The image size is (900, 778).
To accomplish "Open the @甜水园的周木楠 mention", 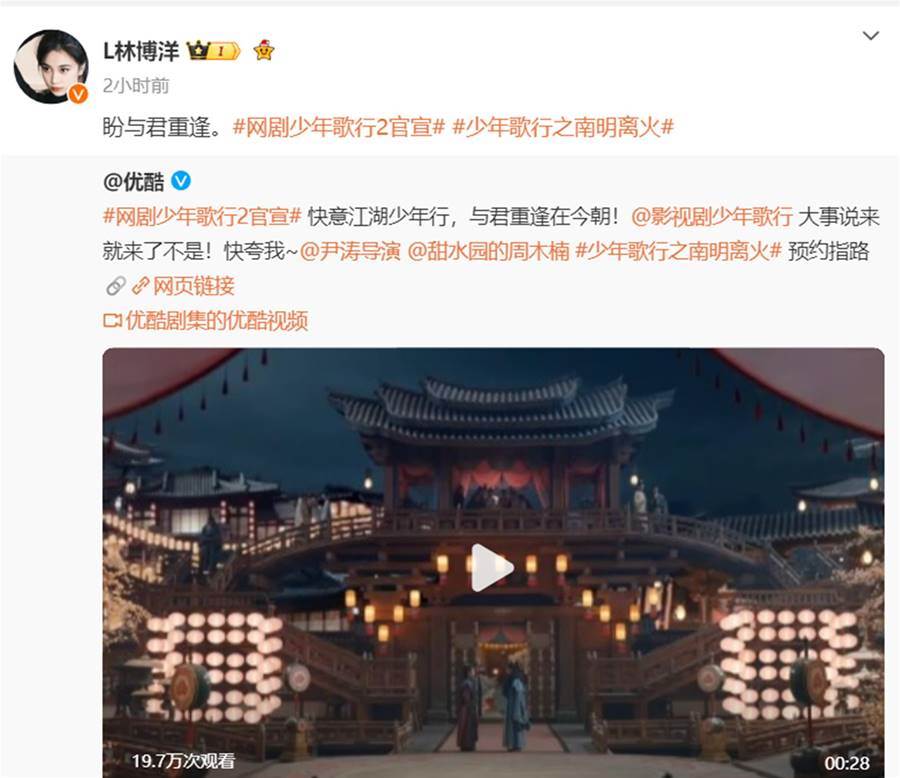I will 488,251.
